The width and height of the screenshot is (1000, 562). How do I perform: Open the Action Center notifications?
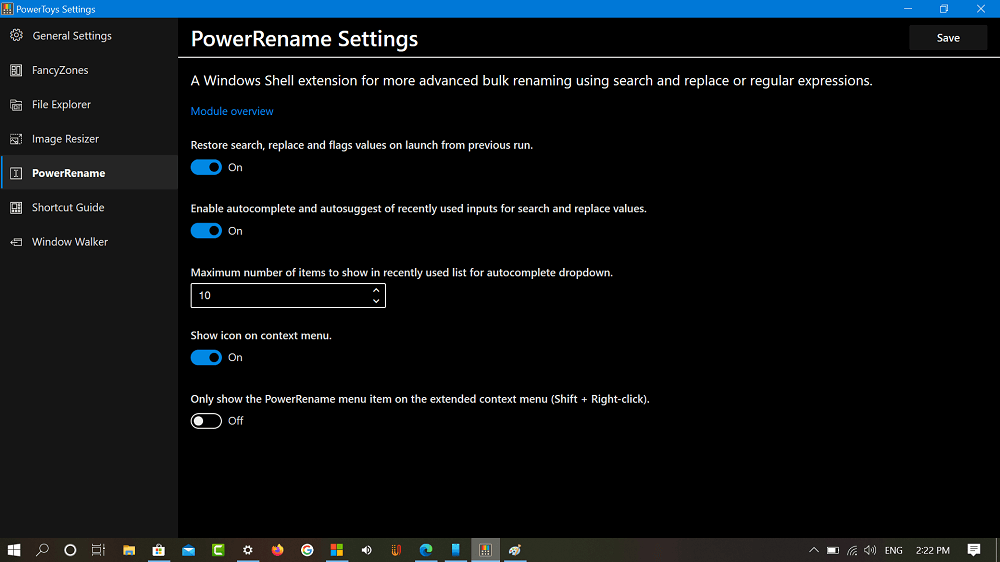pyautogui.click(x=974, y=550)
